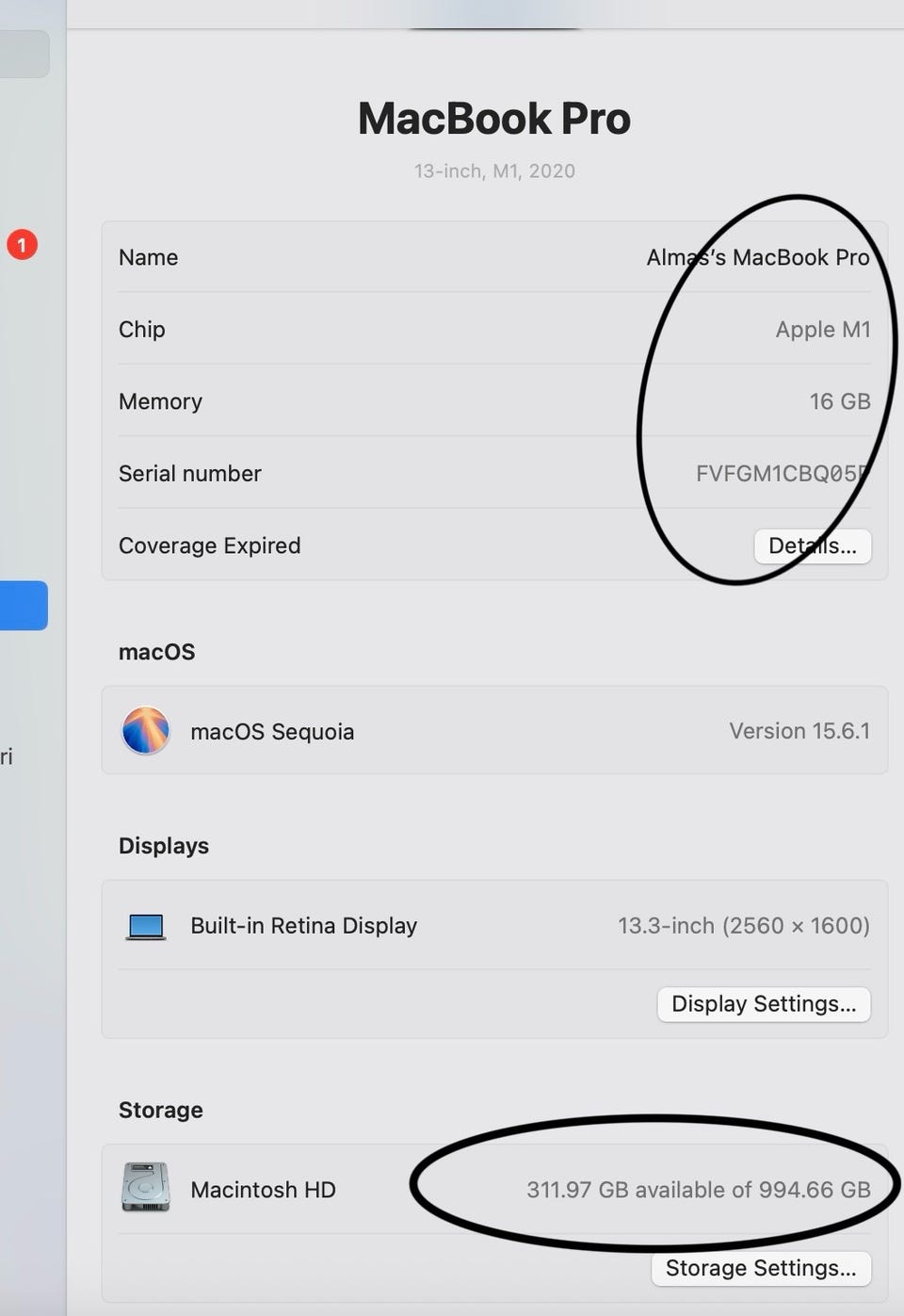Click the storage available text
The height and width of the screenshot is (1316, 904).
tap(699, 1190)
